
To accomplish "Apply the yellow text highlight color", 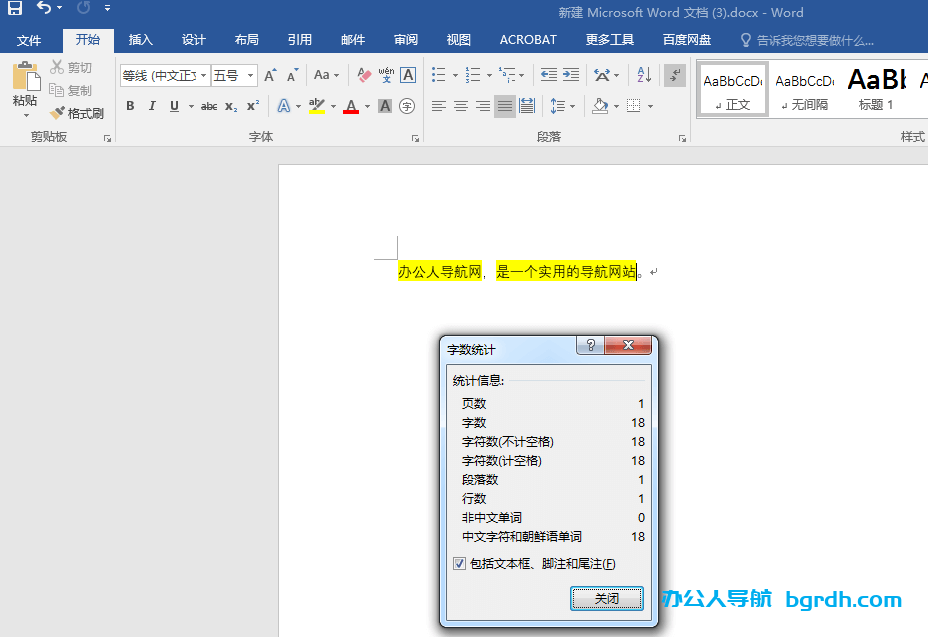I will pos(317,106).
